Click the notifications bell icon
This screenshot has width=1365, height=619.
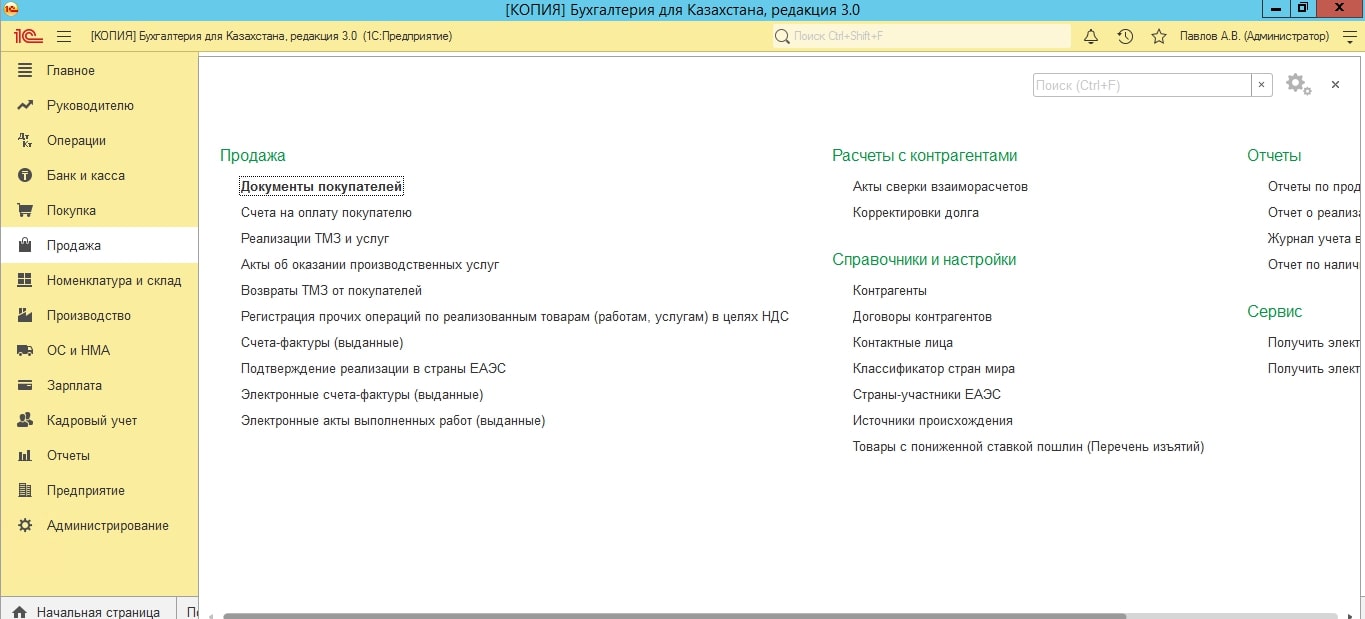pos(1091,36)
